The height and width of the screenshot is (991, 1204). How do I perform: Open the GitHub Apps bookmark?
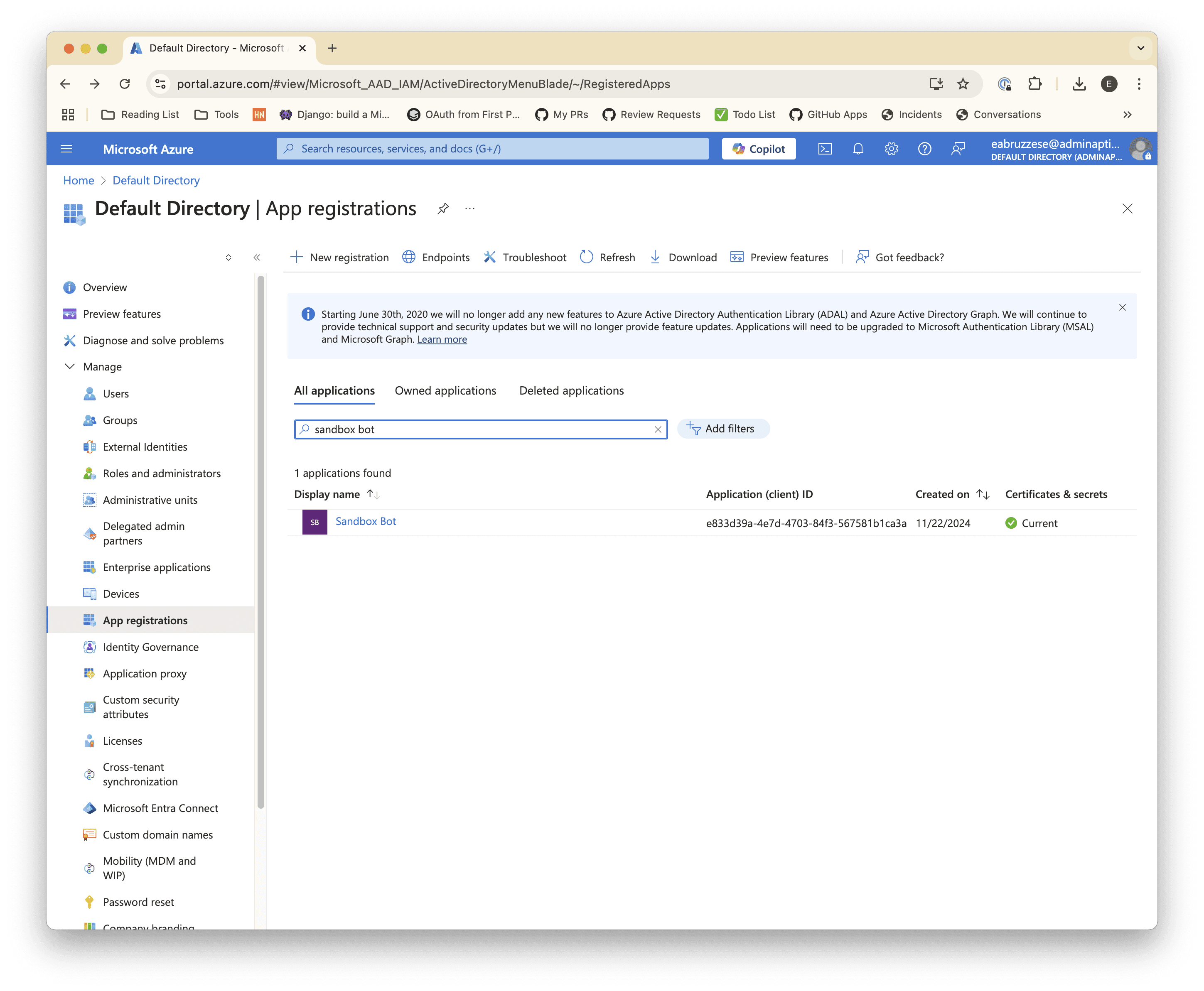(828, 114)
